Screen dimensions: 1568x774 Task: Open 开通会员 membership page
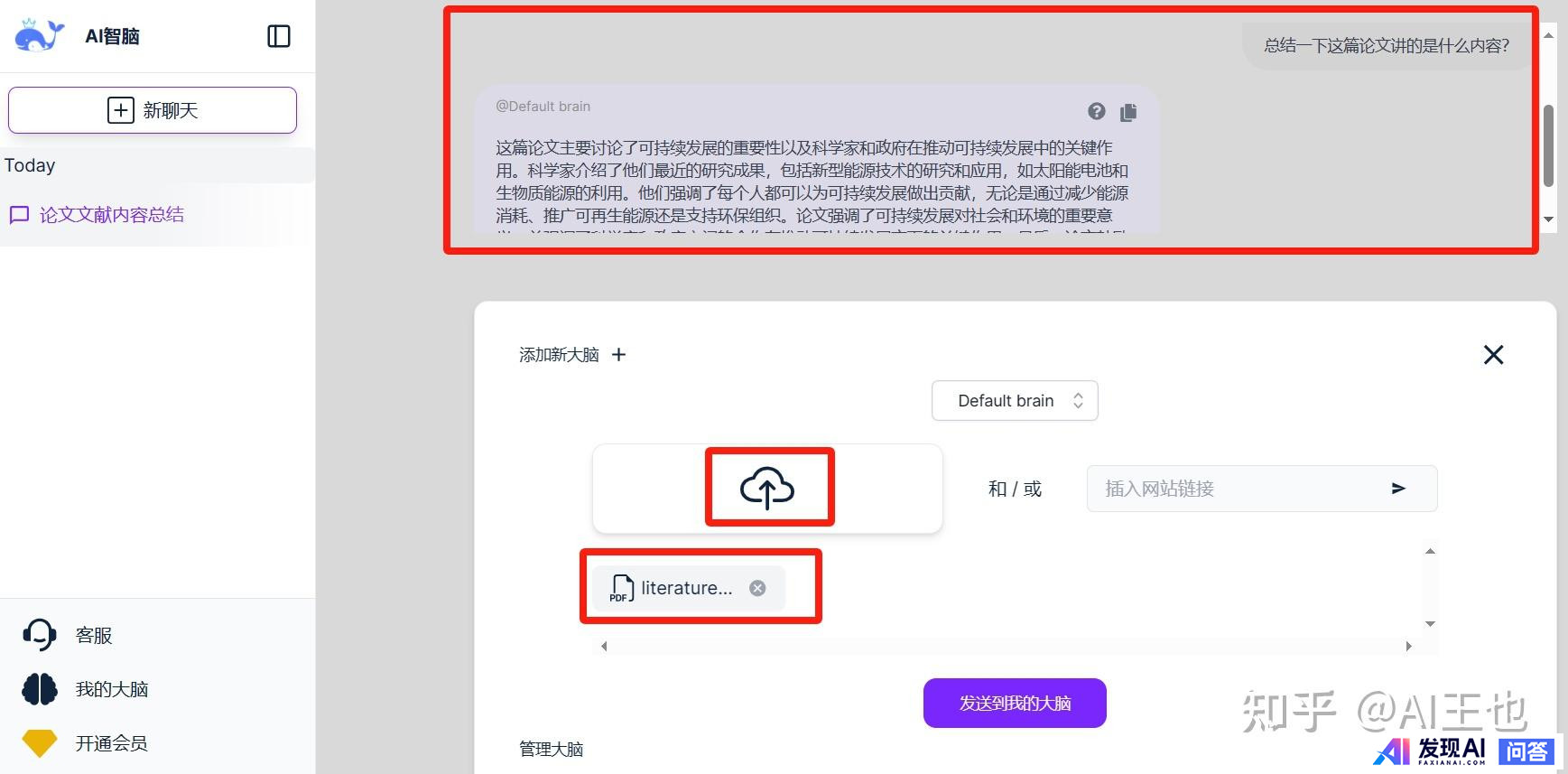(111, 743)
